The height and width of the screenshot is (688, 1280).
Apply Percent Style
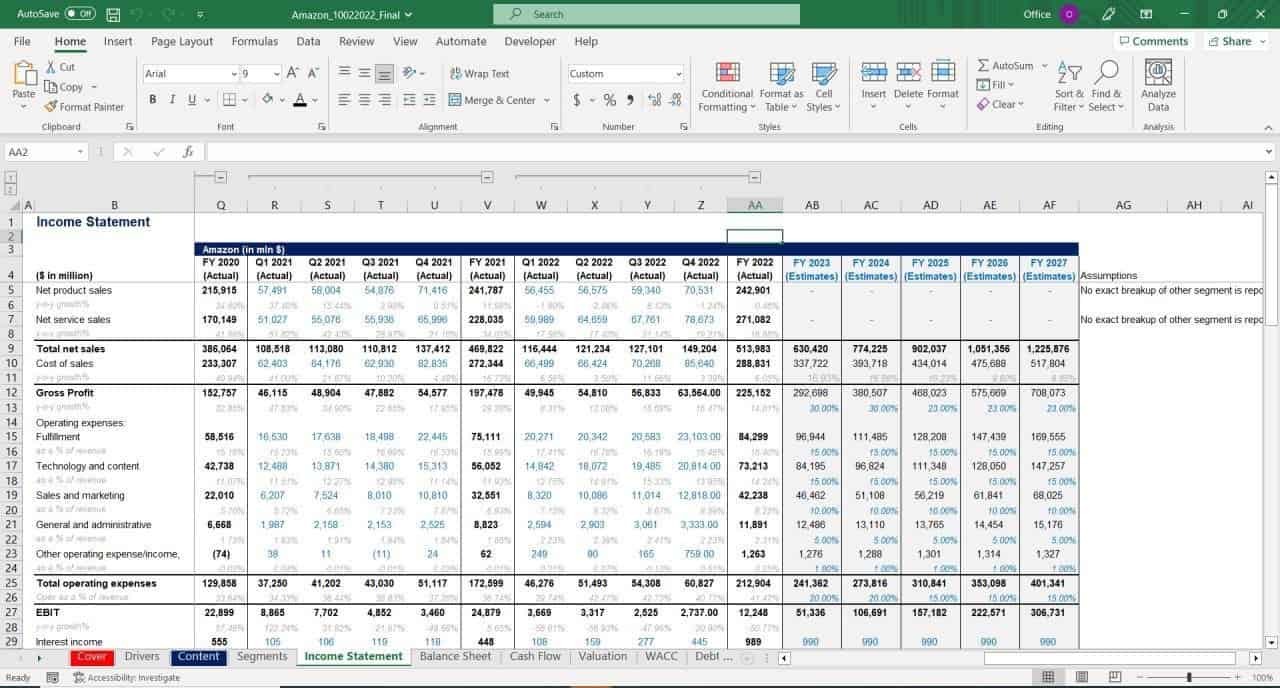coord(610,100)
